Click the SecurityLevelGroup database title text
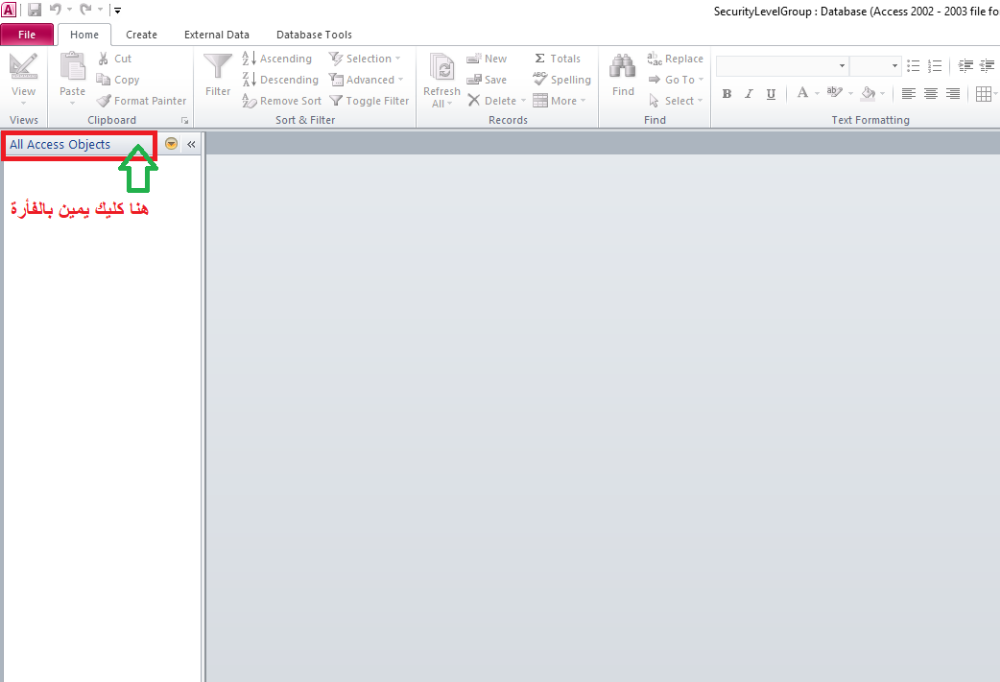Viewport: 1000px width, 682px height. (x=856, y=11)
